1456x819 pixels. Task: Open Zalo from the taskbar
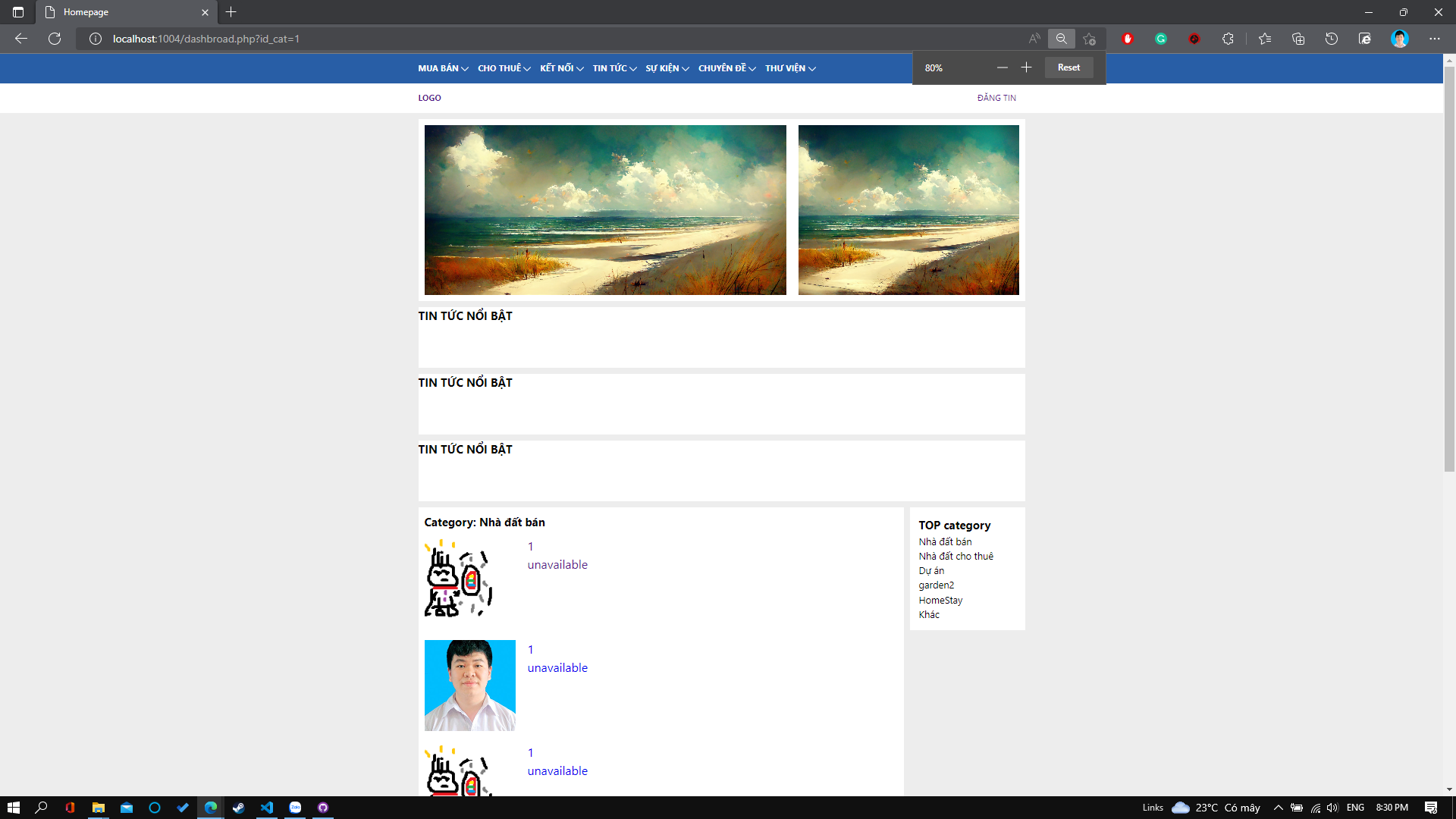[x=295, y=807]
